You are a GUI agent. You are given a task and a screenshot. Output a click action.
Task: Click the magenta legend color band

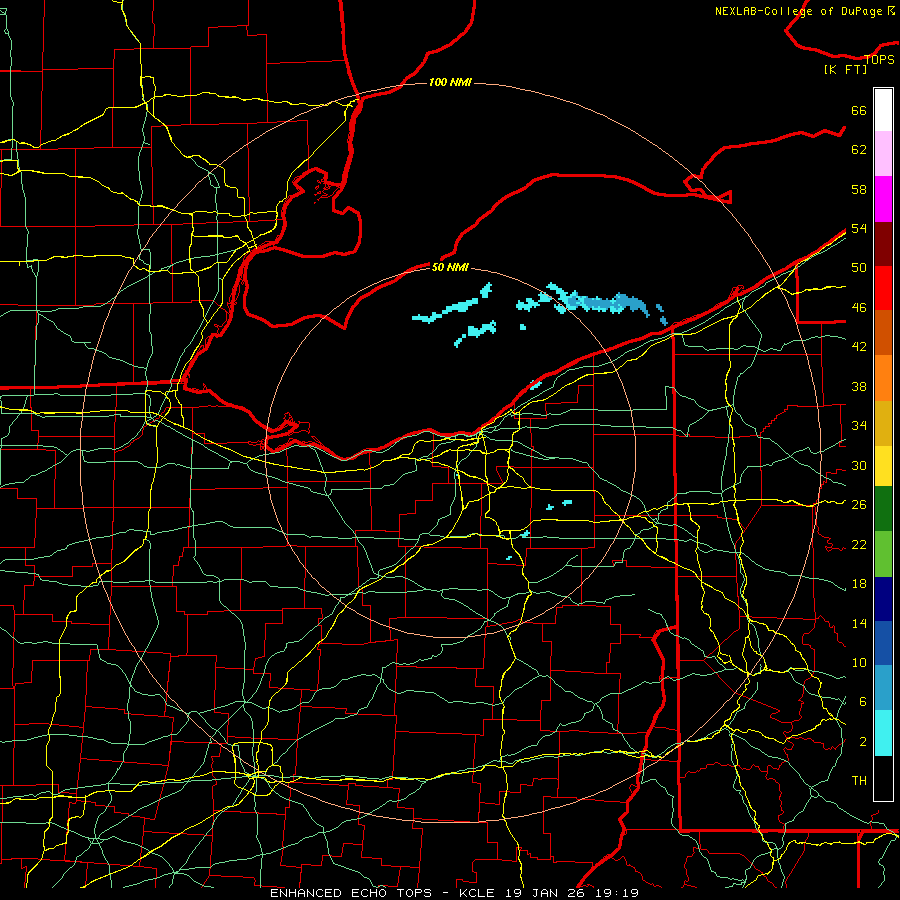coord(883,199)
